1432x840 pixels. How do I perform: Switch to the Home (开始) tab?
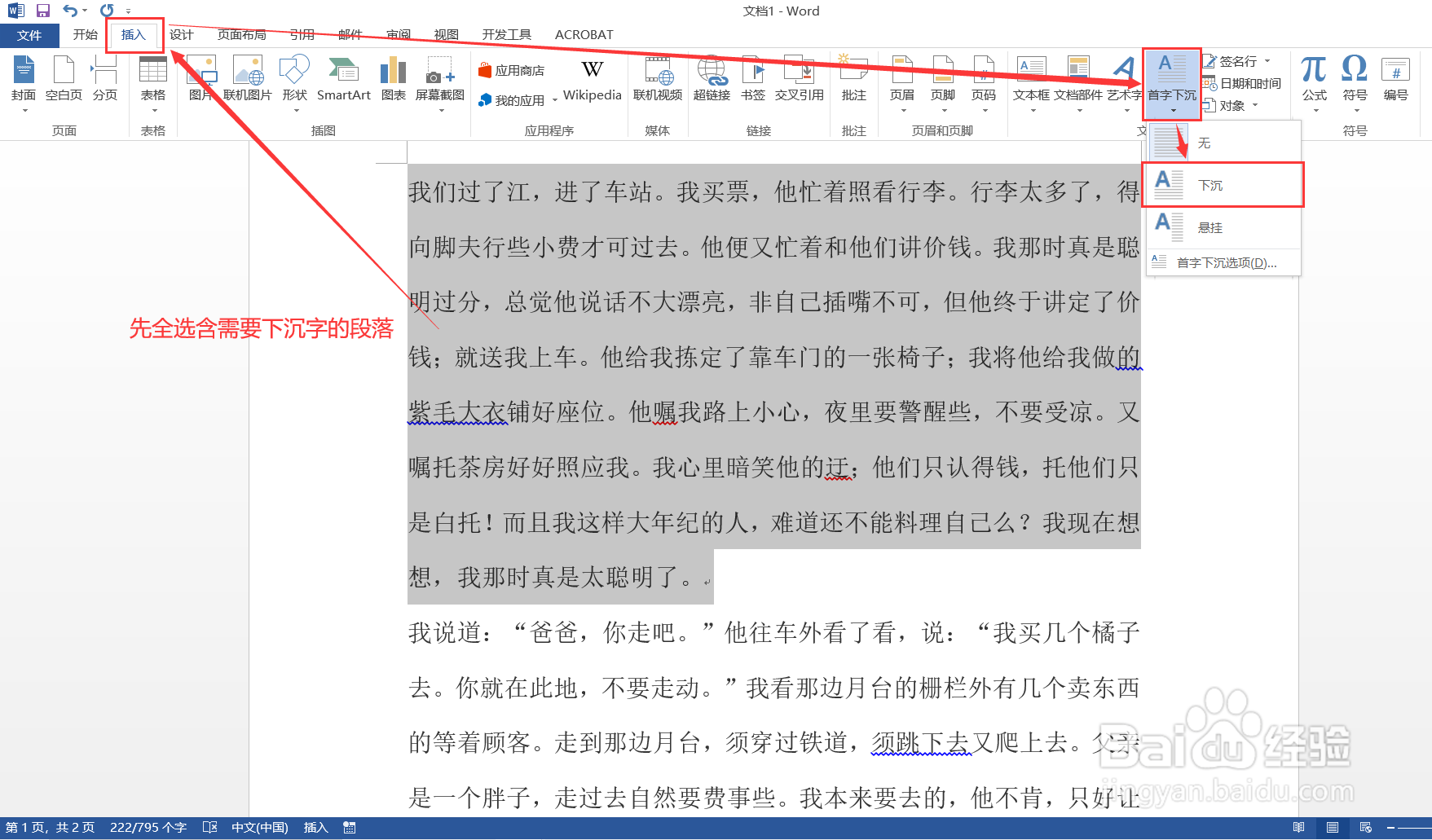pyautogui.click(x=85, y=34)
